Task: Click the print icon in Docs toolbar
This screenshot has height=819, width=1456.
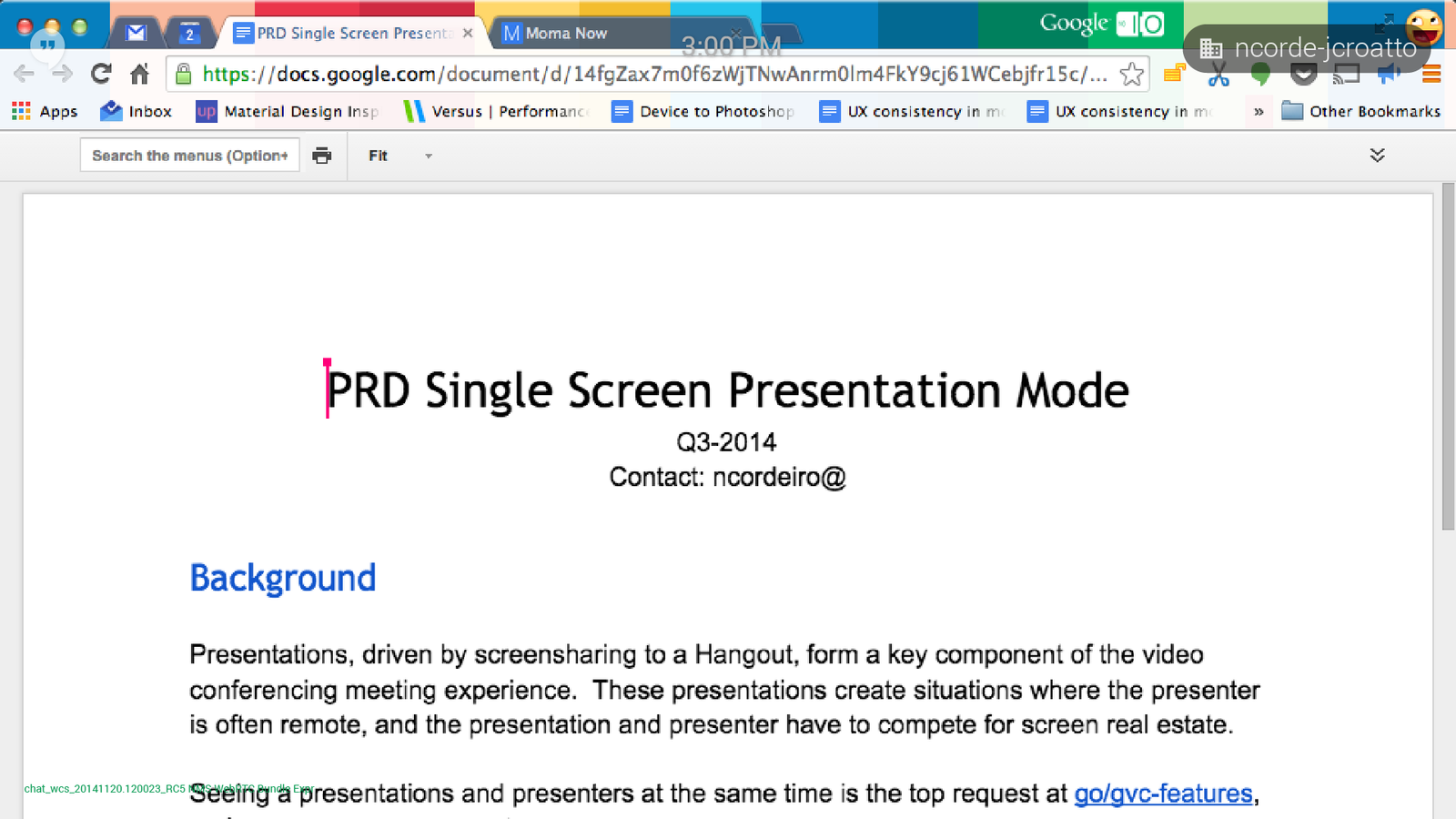Action: pos(322,156)
